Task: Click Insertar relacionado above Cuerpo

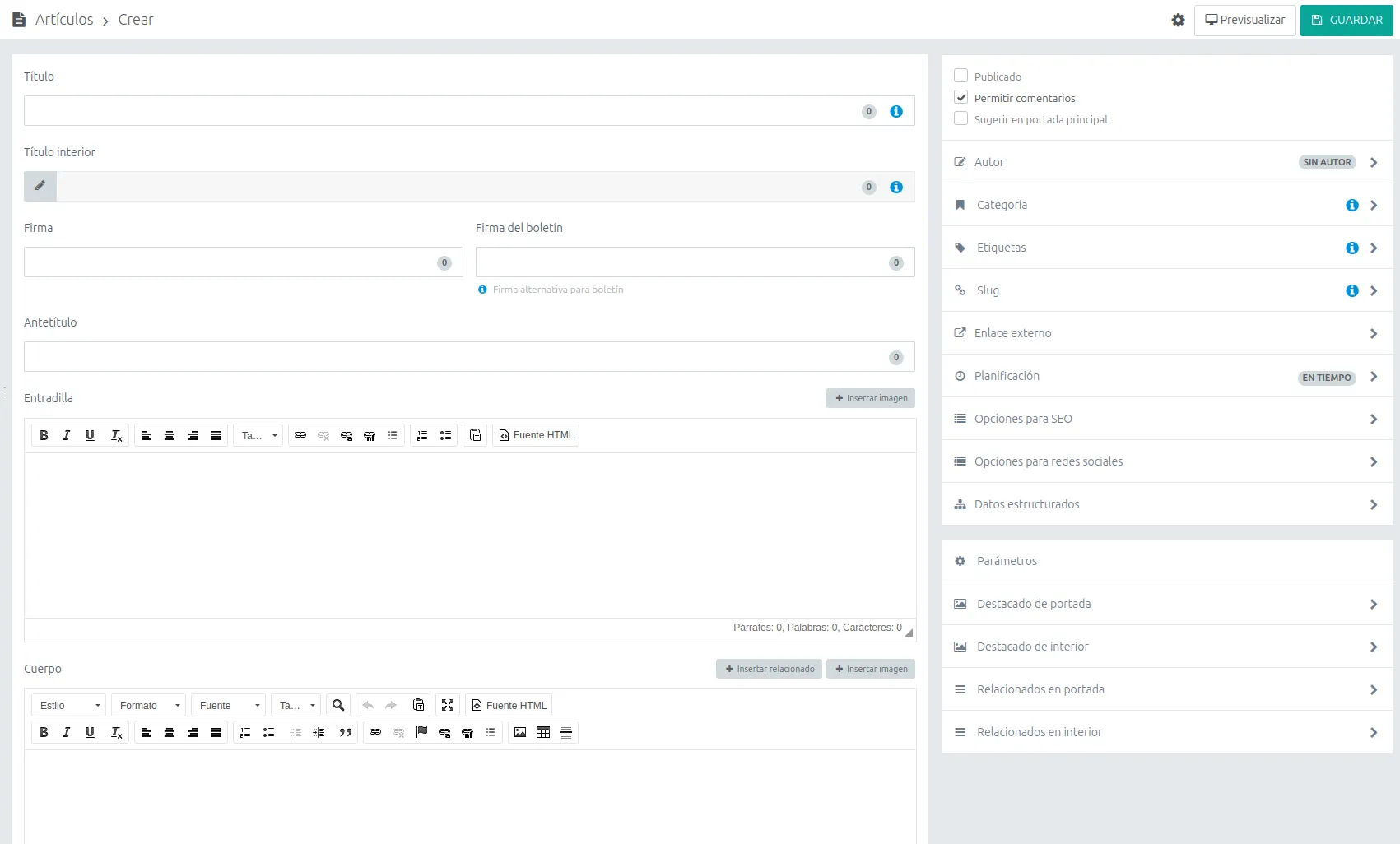Action: click(x=769, y=669)
